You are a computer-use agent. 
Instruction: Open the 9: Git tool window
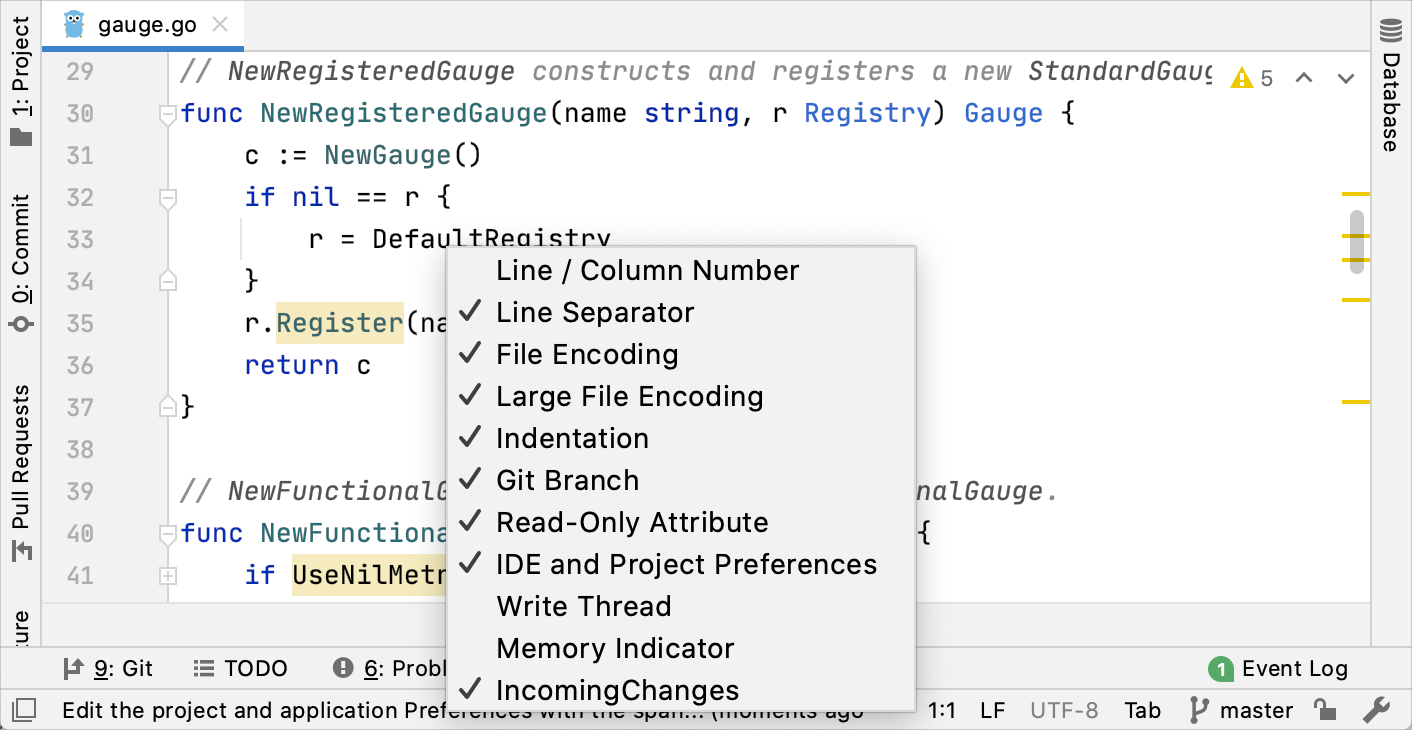tap(108, 669)
